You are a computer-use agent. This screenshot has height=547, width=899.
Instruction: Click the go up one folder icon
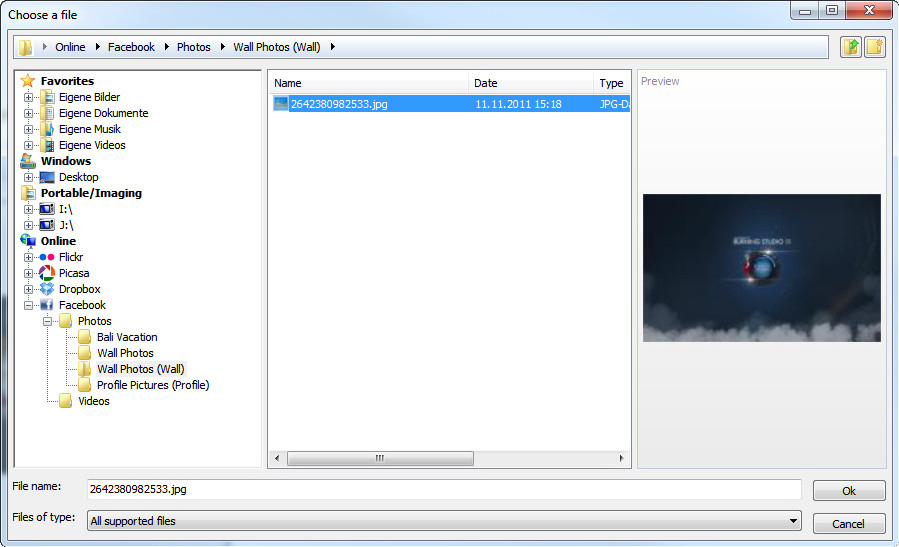[851, 47]
